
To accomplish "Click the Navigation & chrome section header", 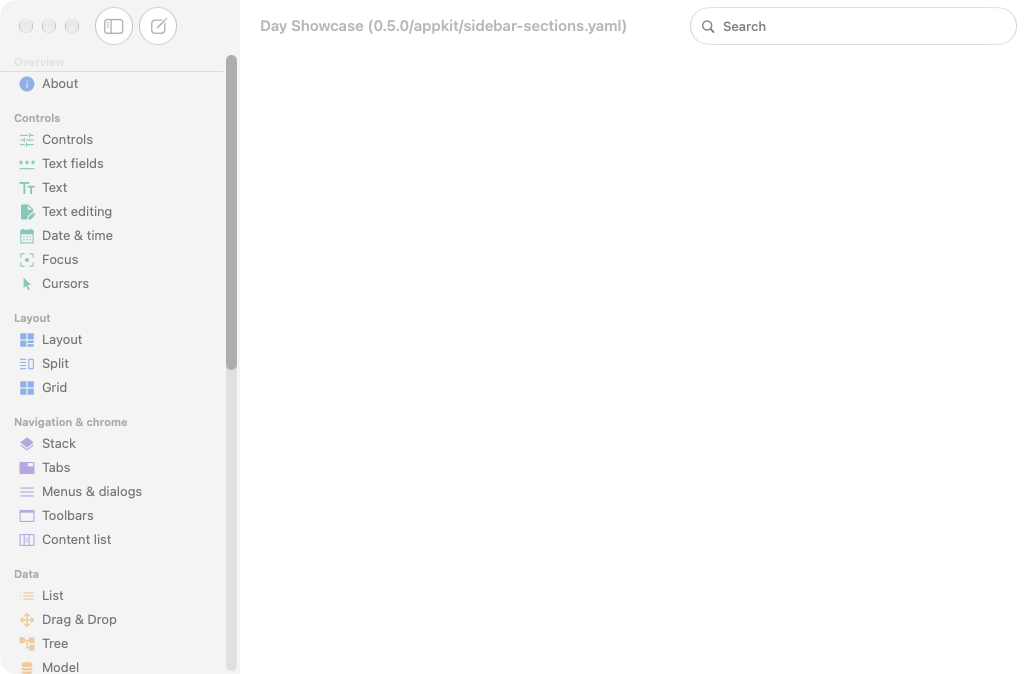I will (x=71, y=423).
